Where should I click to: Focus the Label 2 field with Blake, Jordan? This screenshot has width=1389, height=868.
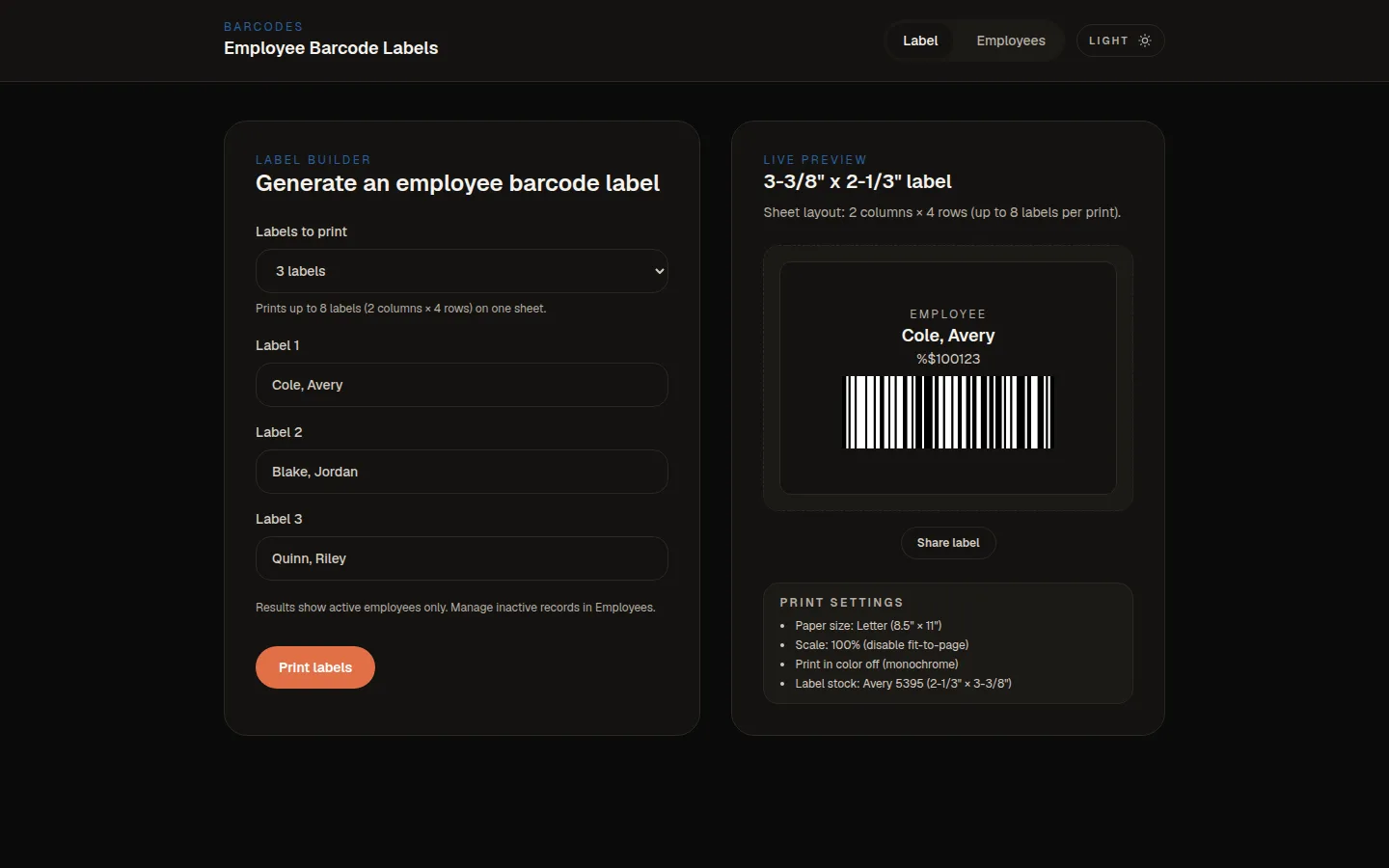(461, 472)
